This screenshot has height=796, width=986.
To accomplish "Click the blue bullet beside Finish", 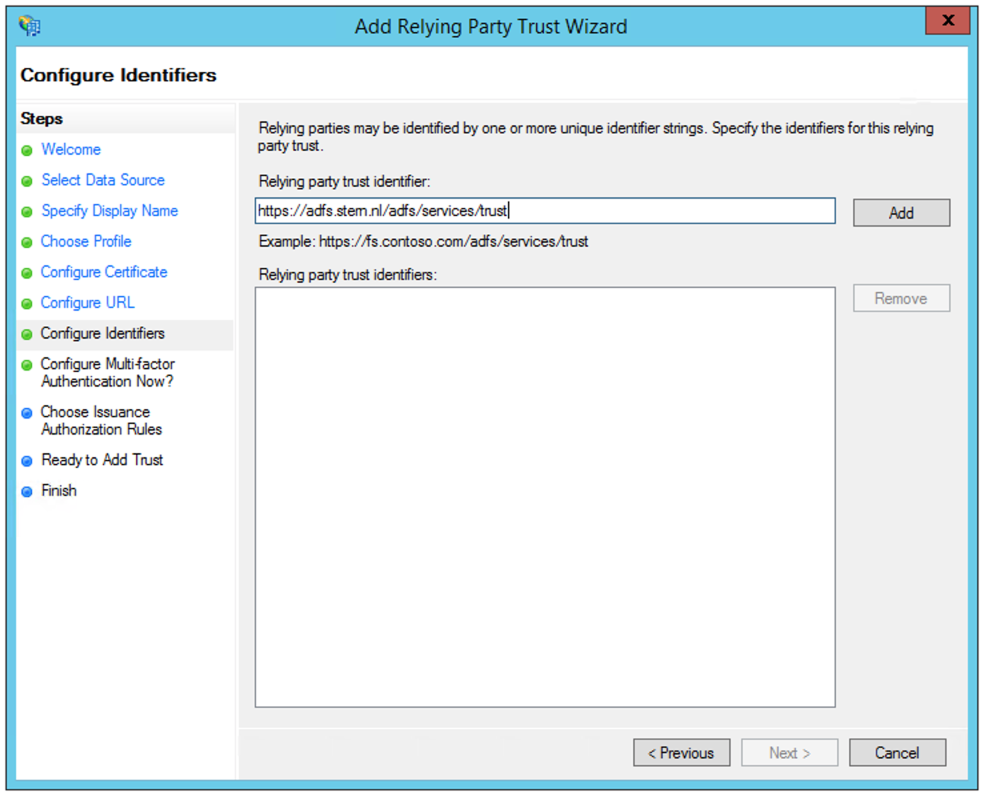I will point(26,492).
